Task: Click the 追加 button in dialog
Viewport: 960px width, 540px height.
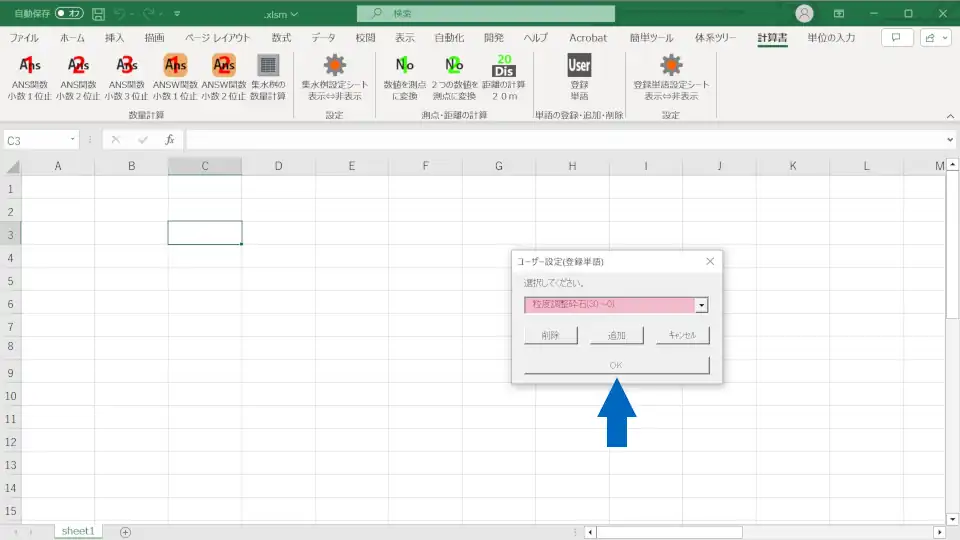Action: tap(617, 335)
